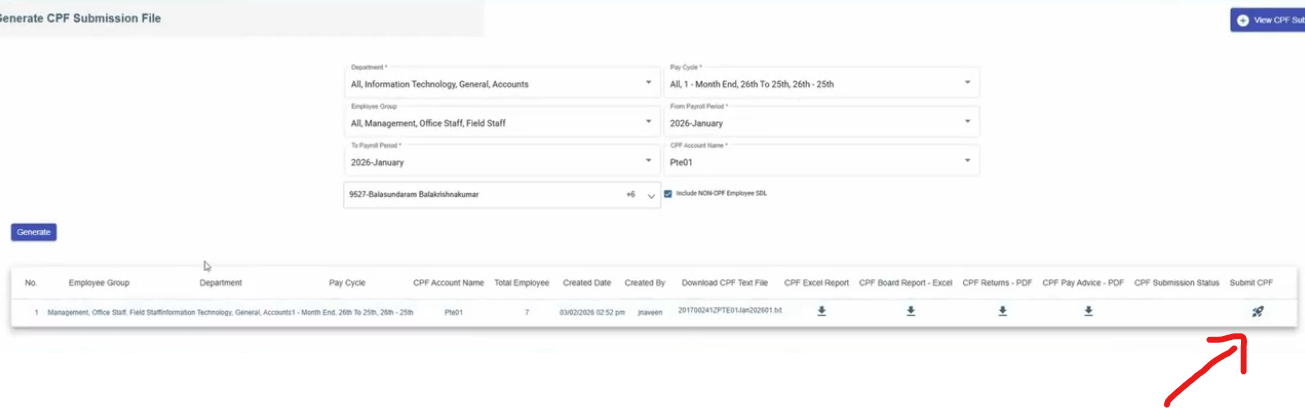Download the CPF Pay Advice PDF
Viewport: 1305px width, 408px height.
tap(1089, 311)
